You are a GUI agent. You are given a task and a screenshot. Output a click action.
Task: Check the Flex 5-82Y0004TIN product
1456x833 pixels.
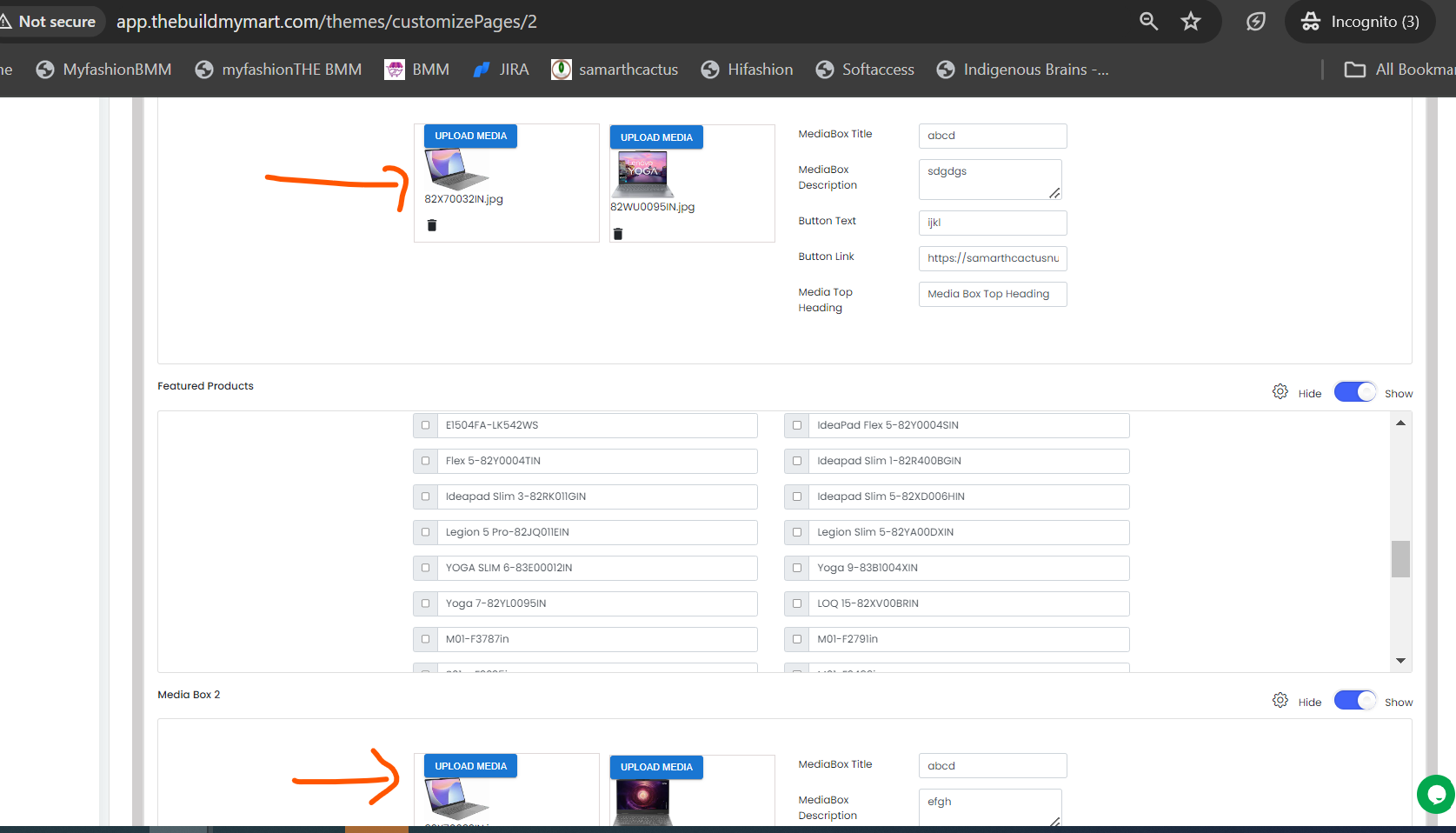coord(425,461)
